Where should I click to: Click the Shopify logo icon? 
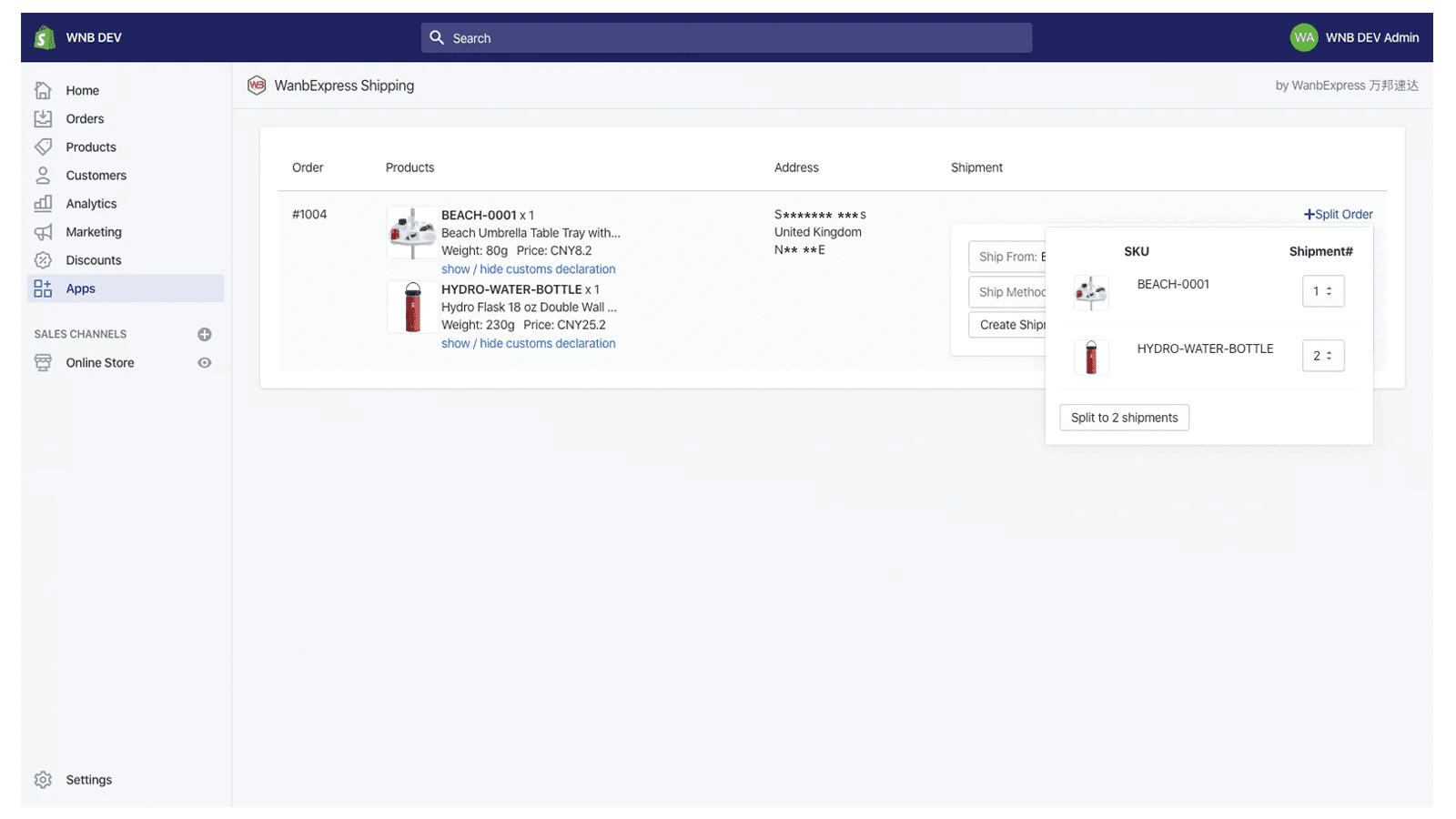click(45, 37)
